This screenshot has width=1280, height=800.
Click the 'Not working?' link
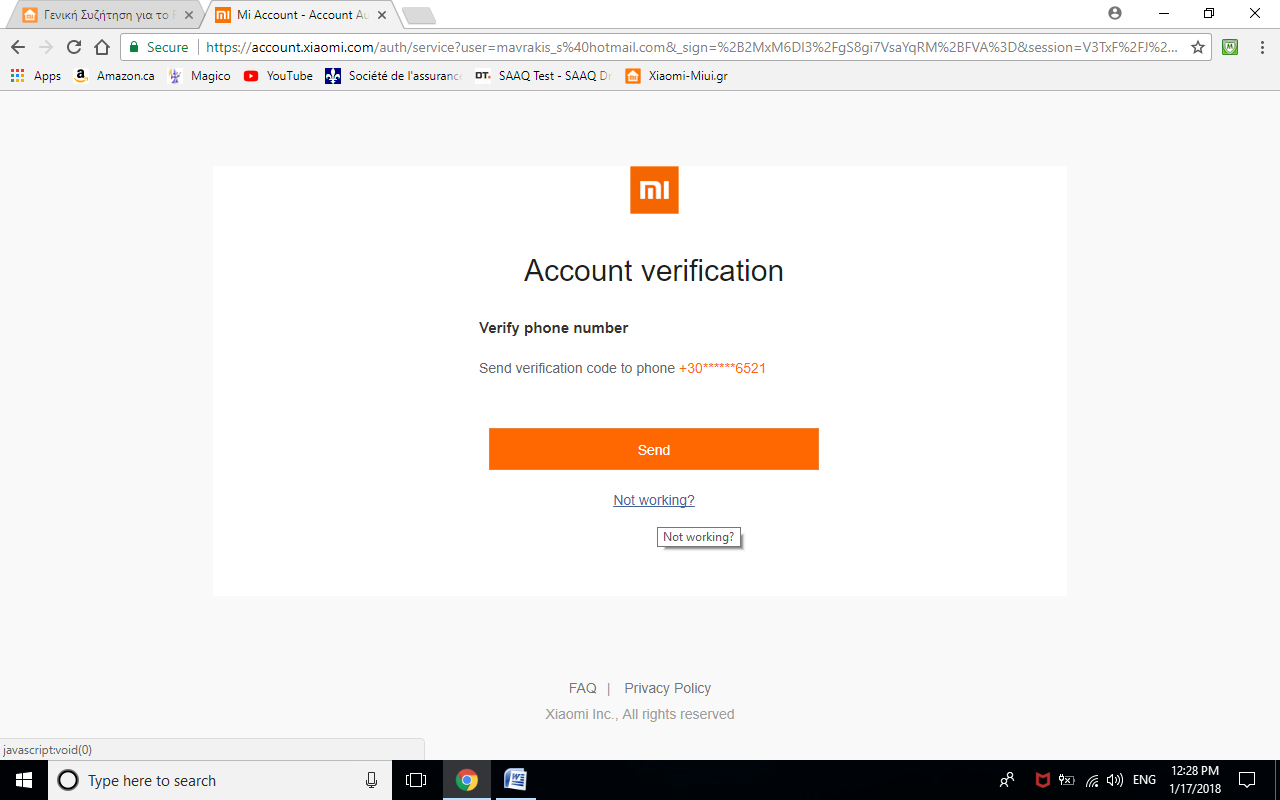click(x=654, y=500)
